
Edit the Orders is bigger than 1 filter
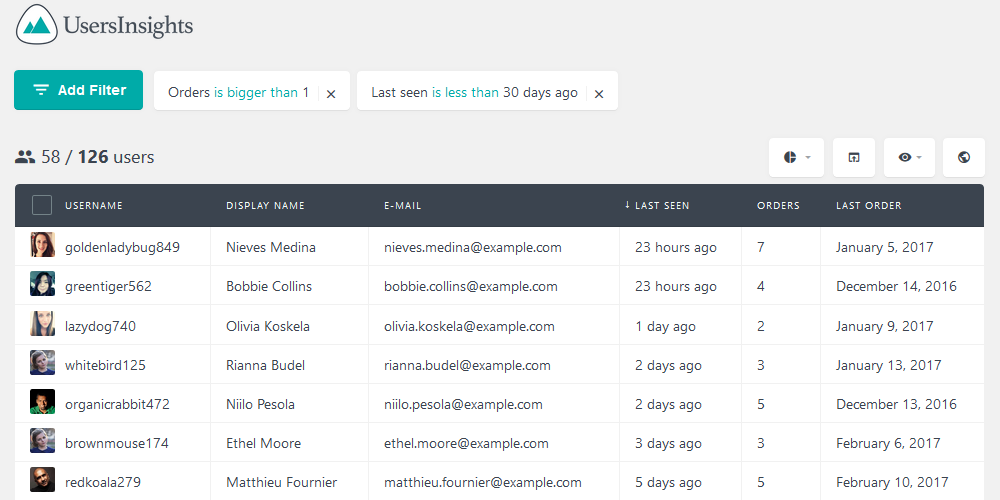[238, 92]
